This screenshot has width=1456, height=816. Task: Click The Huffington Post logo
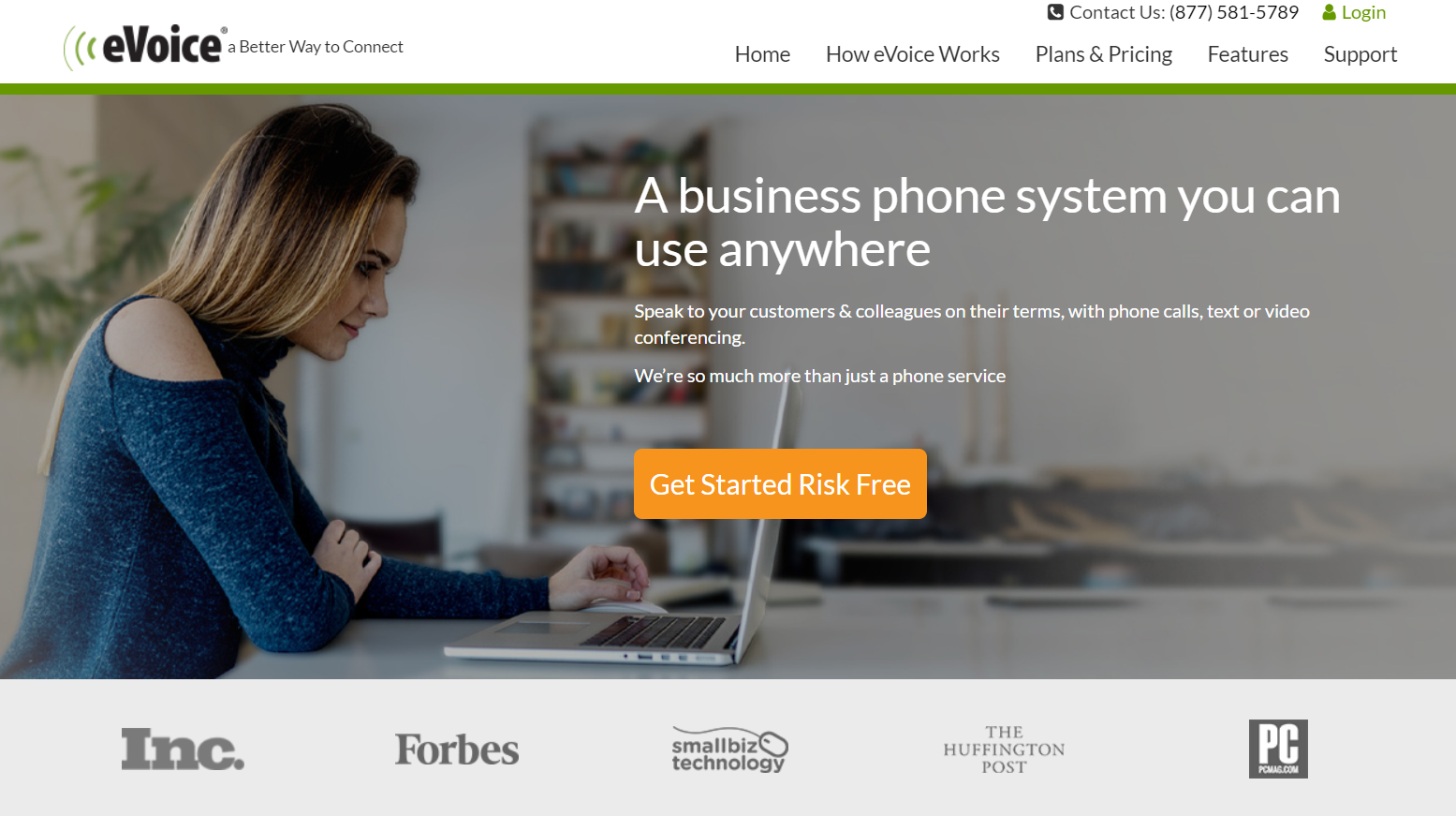(1004, 749)
